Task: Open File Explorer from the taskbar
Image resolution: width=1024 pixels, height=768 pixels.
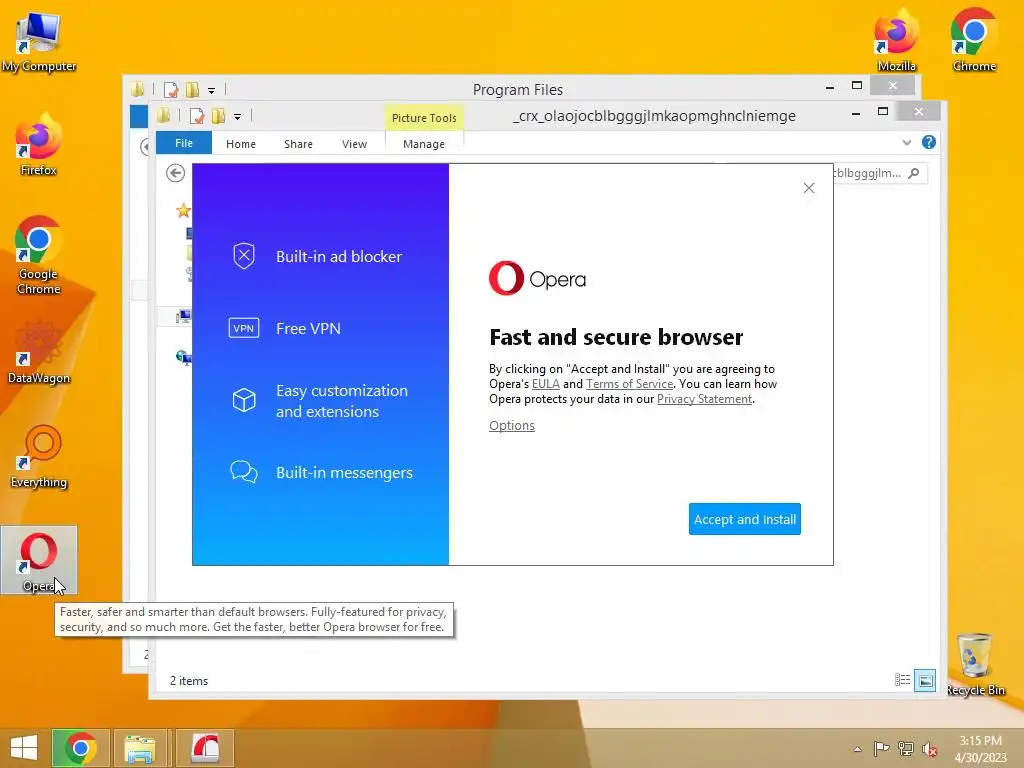Action: (x=140, y=748)
